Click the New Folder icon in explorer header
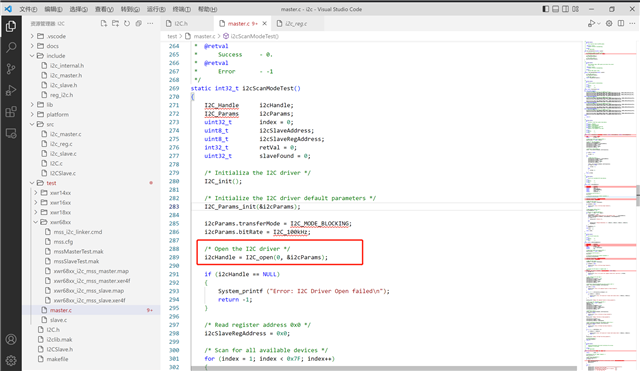The width and height of the screenshot is (640, 371). coord(116,24)
